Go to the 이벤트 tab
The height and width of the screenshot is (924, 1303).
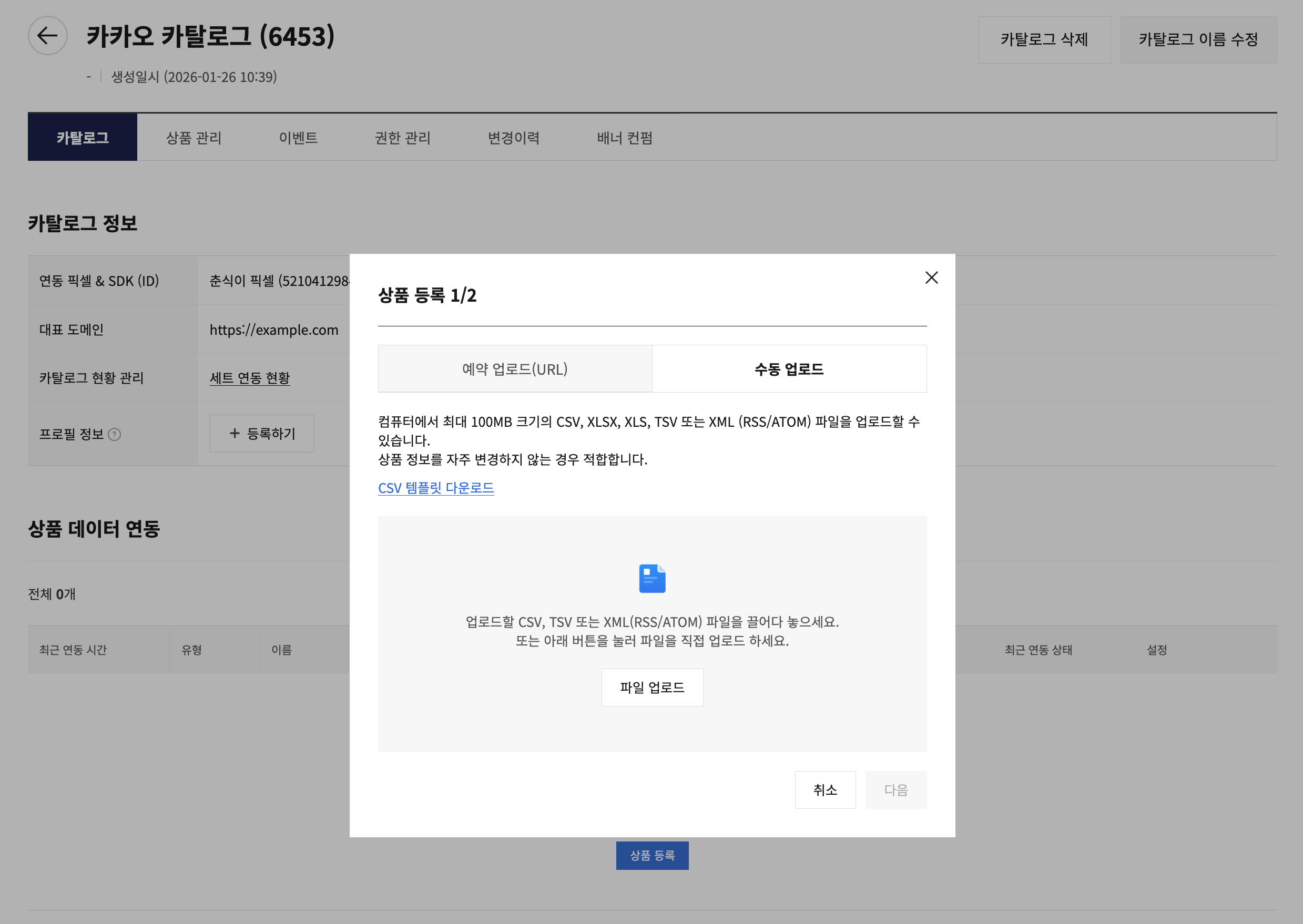(x=298, y=138)
